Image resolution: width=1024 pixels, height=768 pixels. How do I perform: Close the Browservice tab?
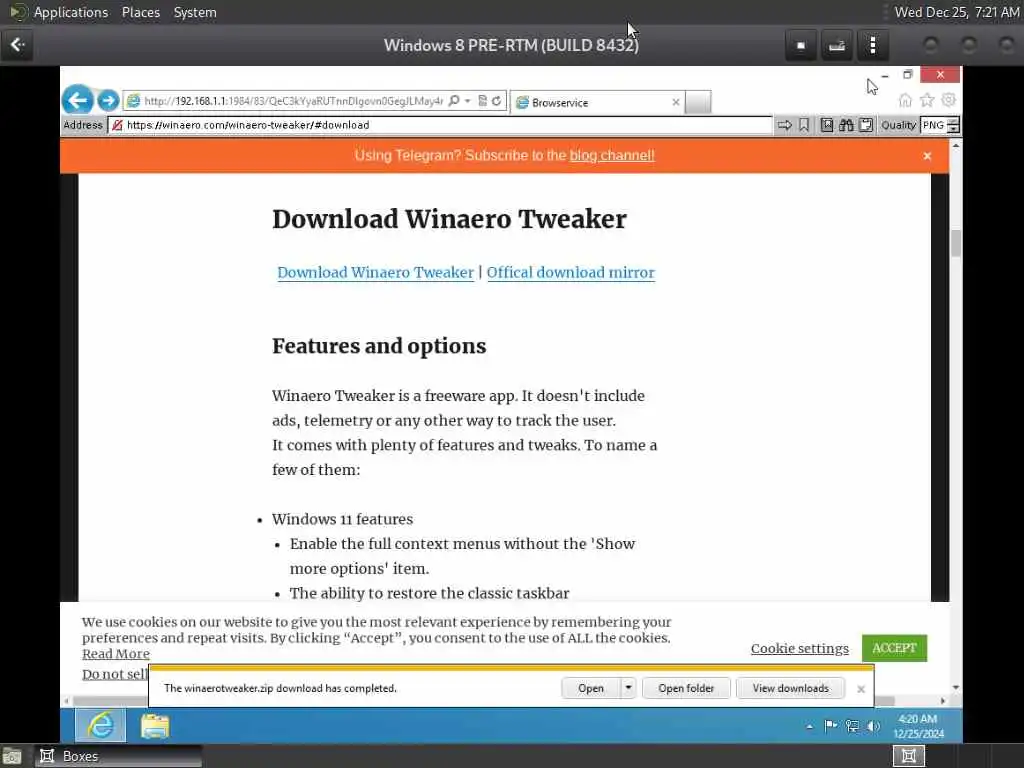[676, 103]
